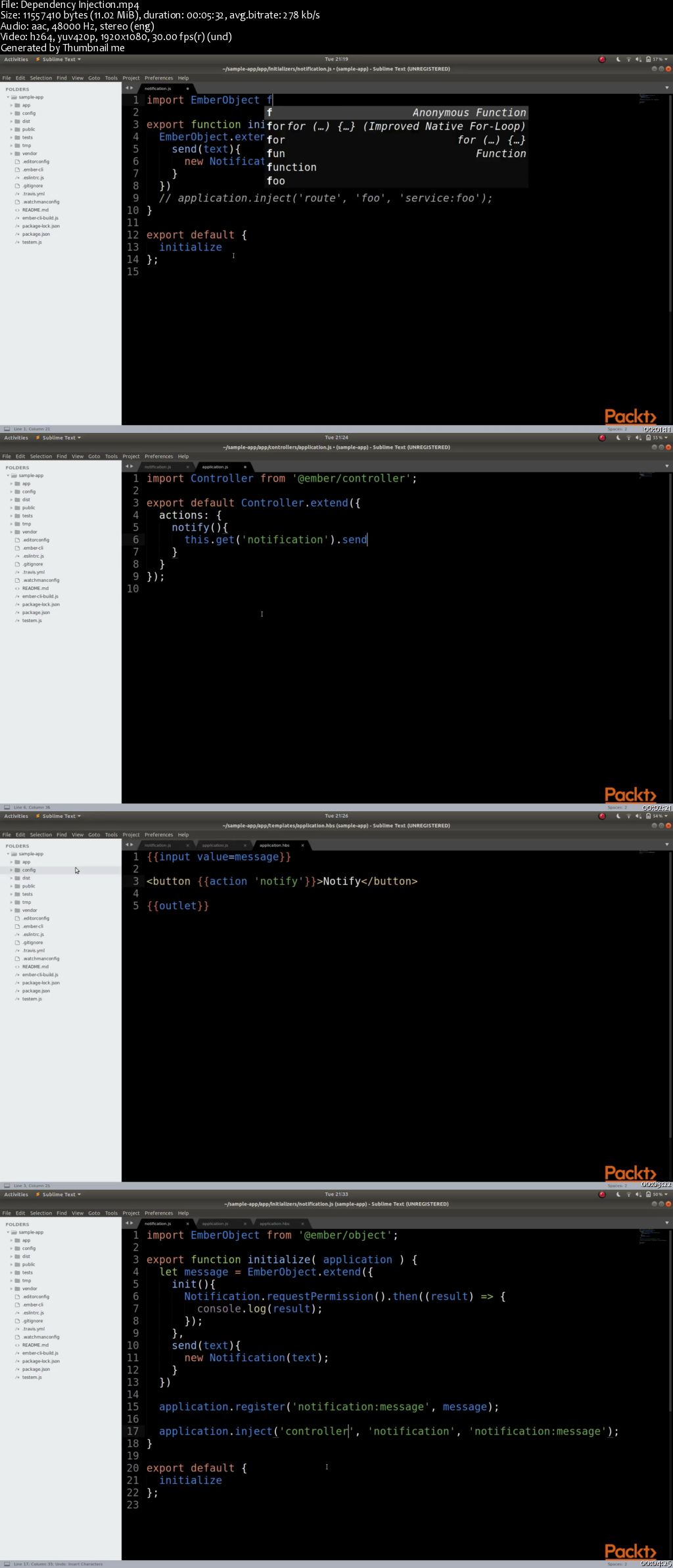Click the tab navigation arrows in the 21:26 frame
This screenshot has width=673, height=1568.
129,845
